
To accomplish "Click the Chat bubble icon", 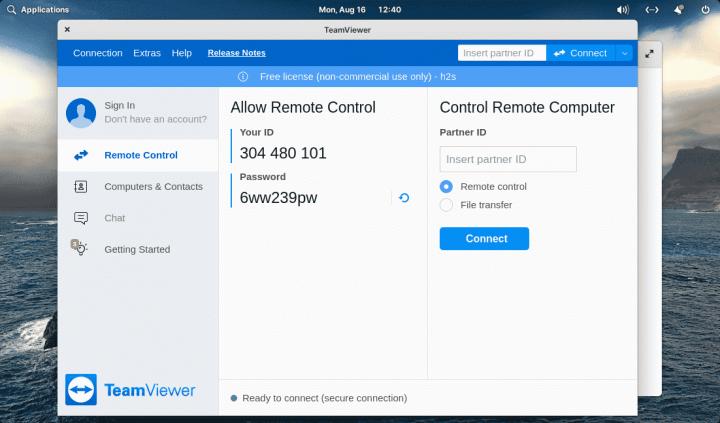I will (x=81, y=218).
